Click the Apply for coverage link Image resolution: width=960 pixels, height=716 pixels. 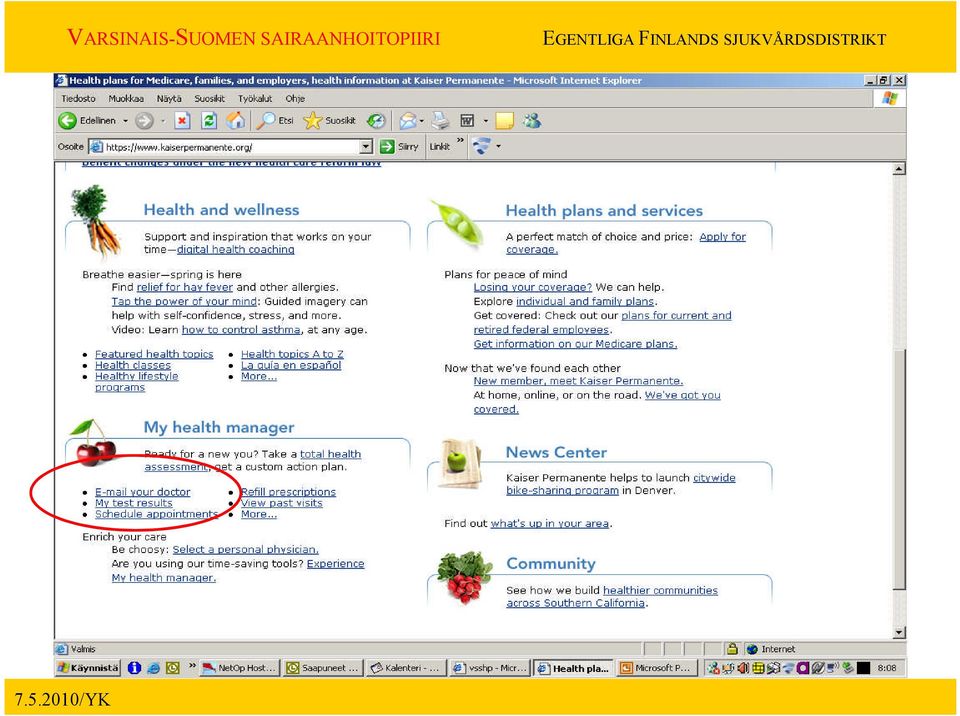coord(722,236)
